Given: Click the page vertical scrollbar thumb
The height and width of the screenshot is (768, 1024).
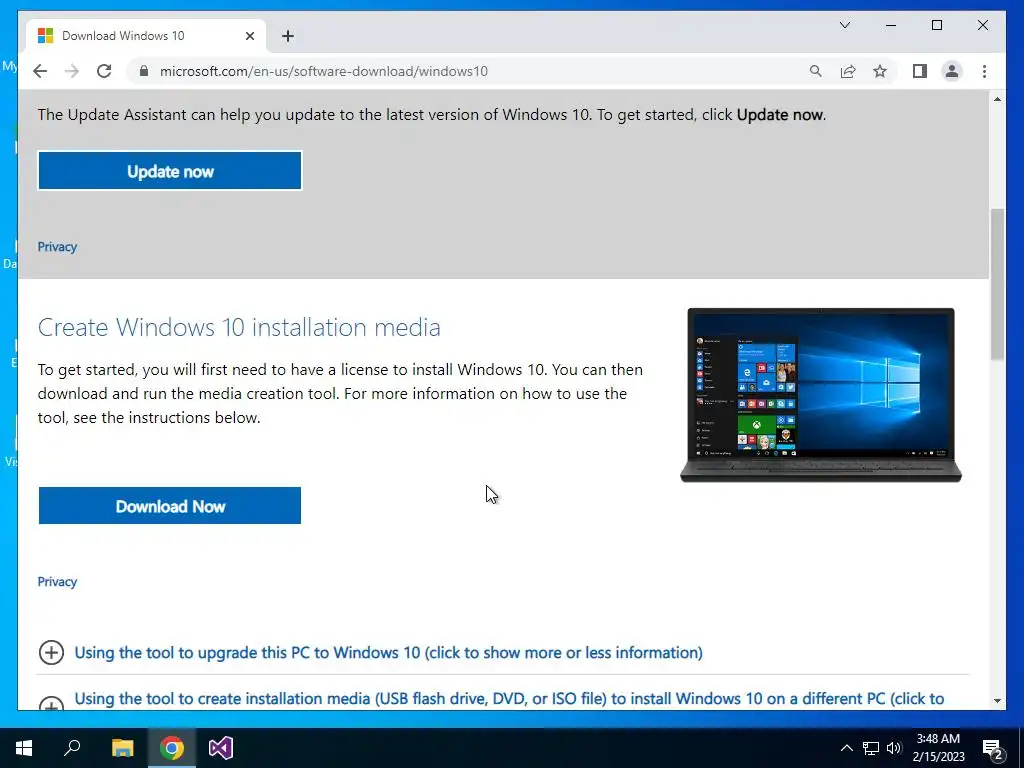Looking at the screenshot, I should [997, 284].
